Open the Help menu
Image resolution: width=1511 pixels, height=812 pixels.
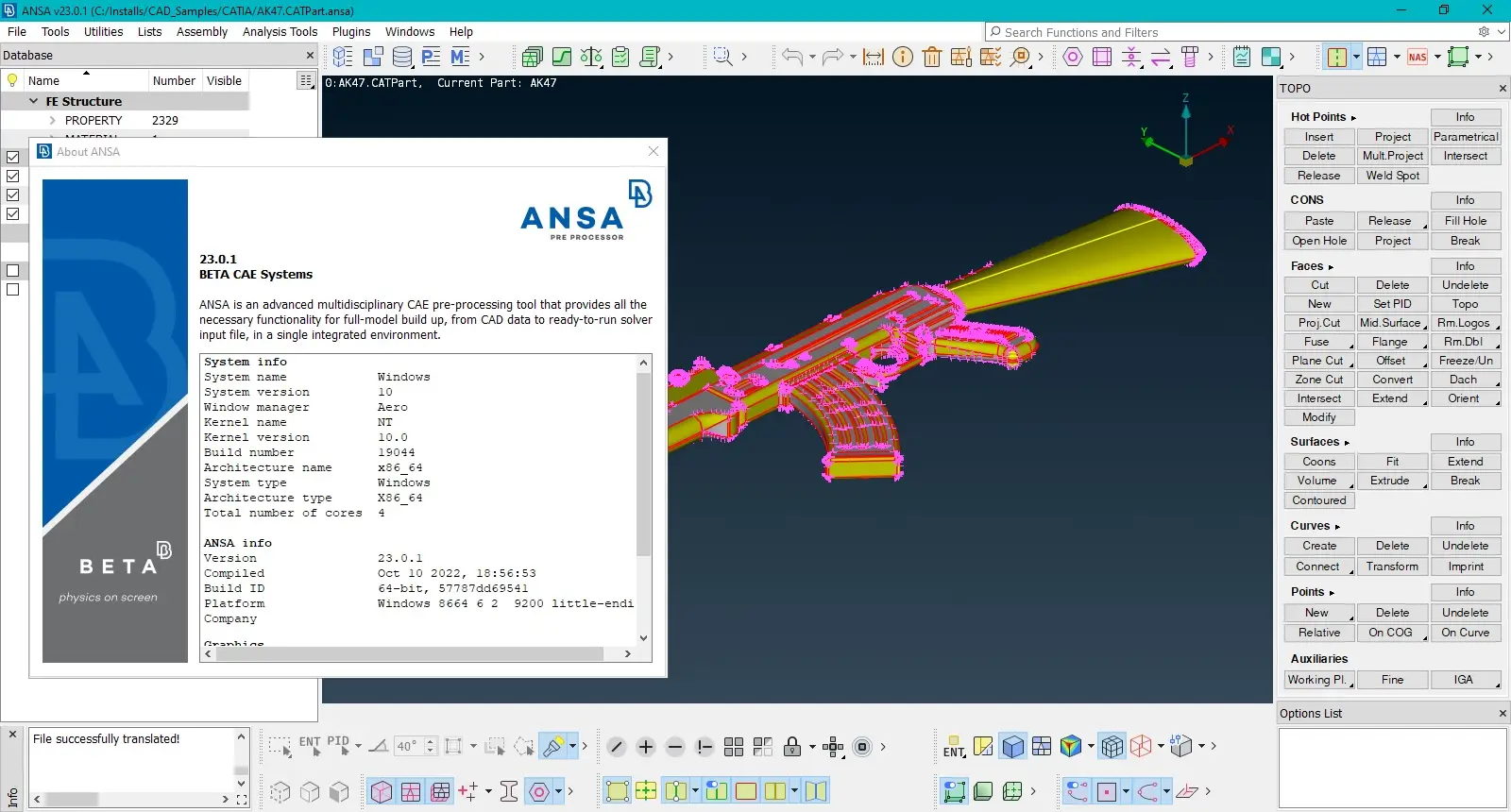tap(461, 31)
